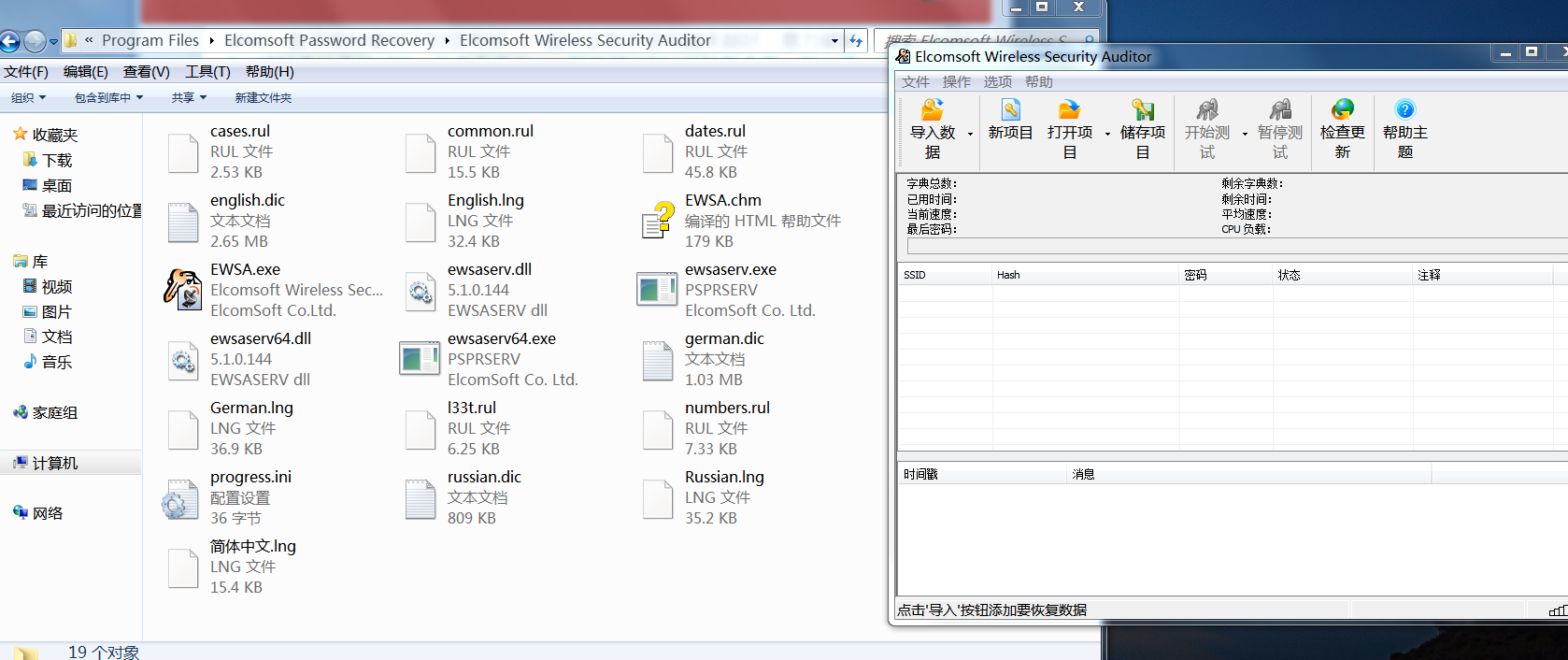1568x660 pixels.
Task: Select 网络 in the navigation pane
Action: pos(48,512)
